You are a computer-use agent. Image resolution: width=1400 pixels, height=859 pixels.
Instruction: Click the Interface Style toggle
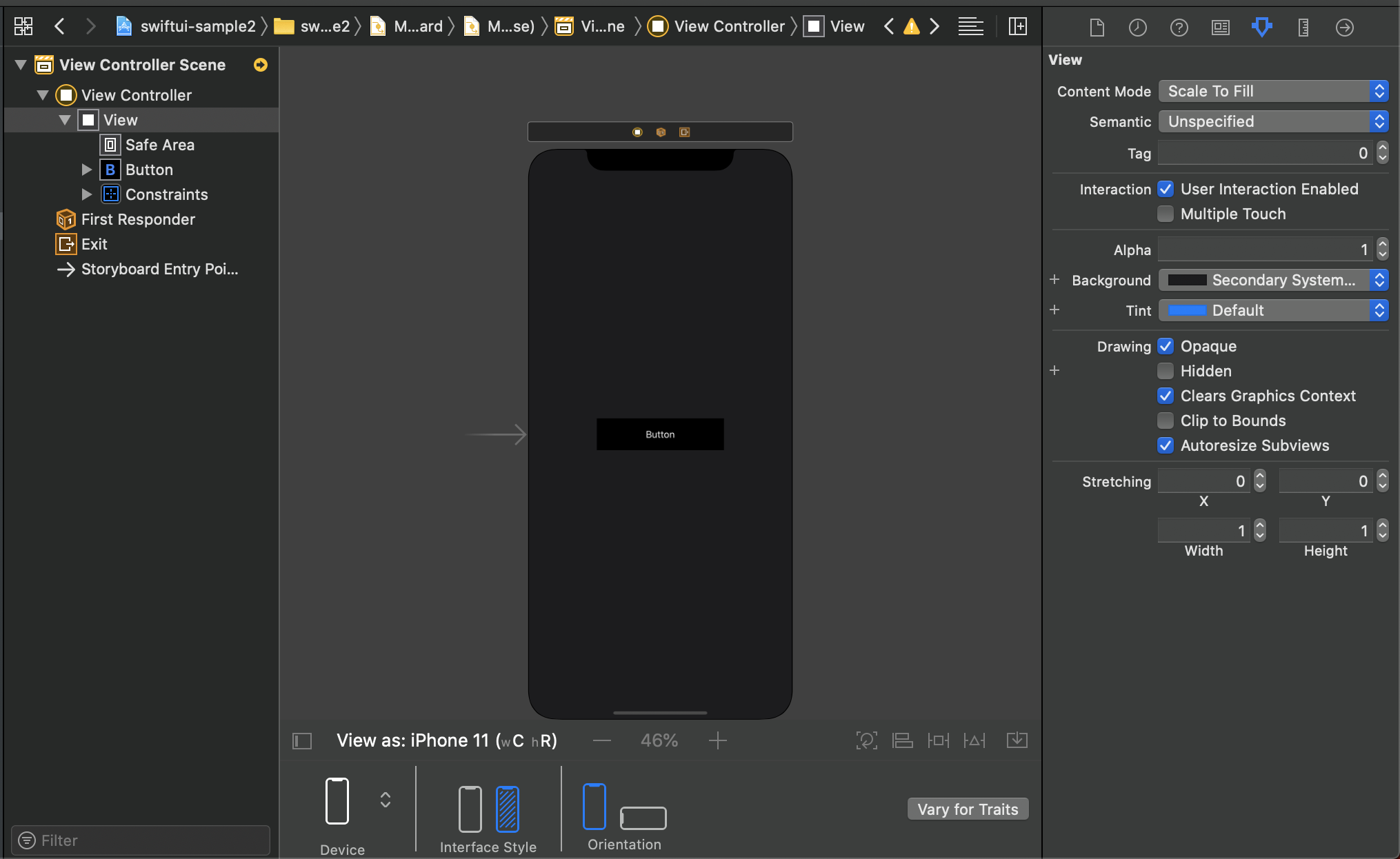[490, 808]
